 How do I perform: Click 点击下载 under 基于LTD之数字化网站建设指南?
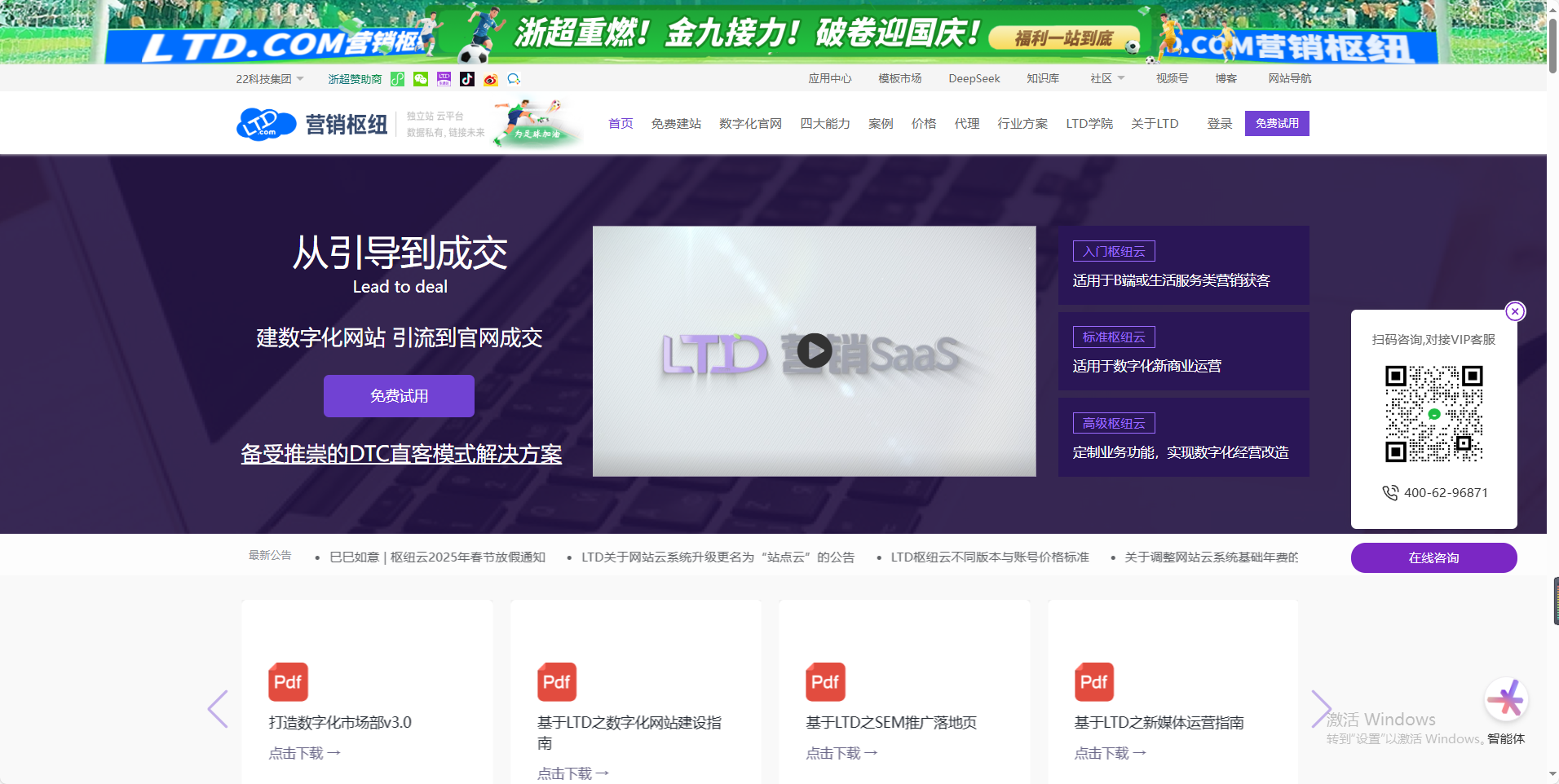(x=573, y=773)
